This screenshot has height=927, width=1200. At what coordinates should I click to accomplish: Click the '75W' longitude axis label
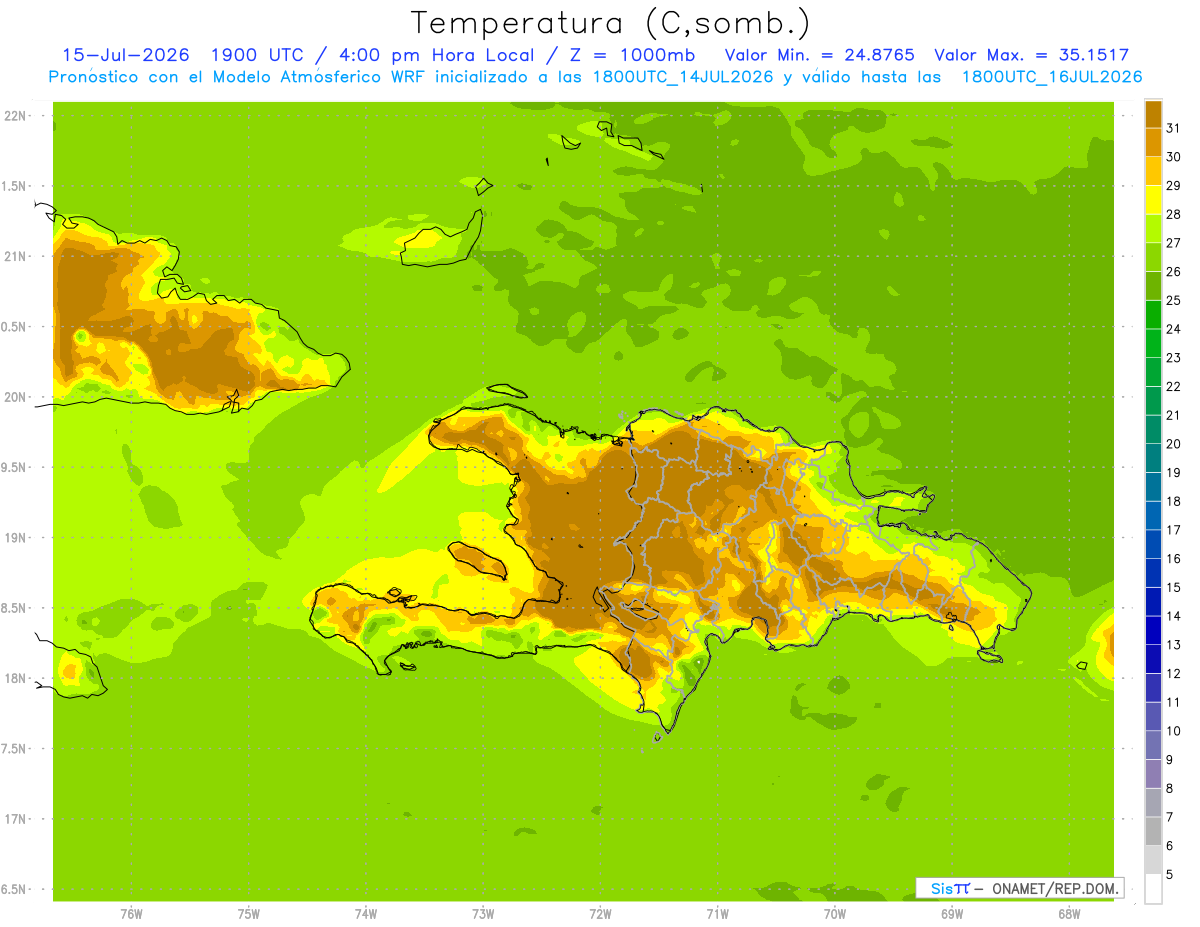249,914
